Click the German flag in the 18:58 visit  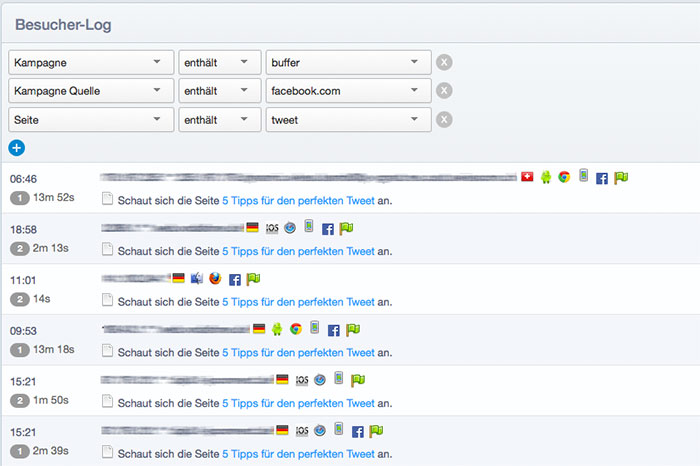click(x=252, y=227)
